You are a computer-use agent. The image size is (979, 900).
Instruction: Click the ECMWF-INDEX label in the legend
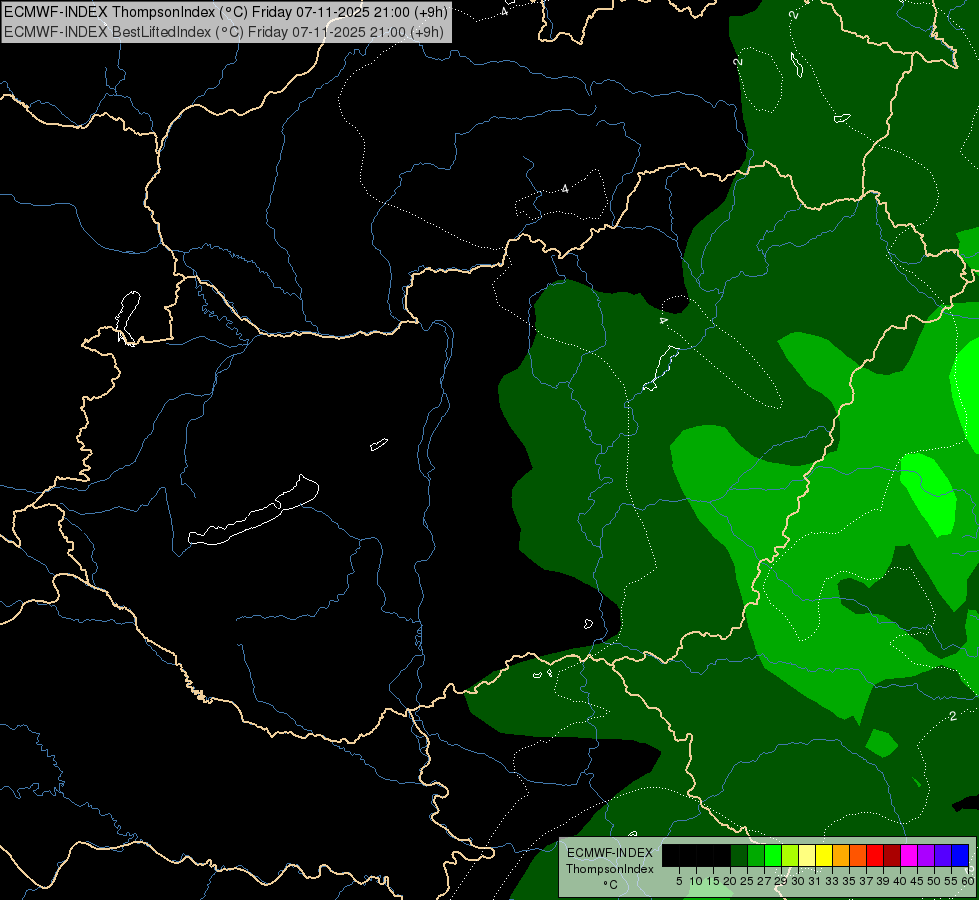point(610,853)
